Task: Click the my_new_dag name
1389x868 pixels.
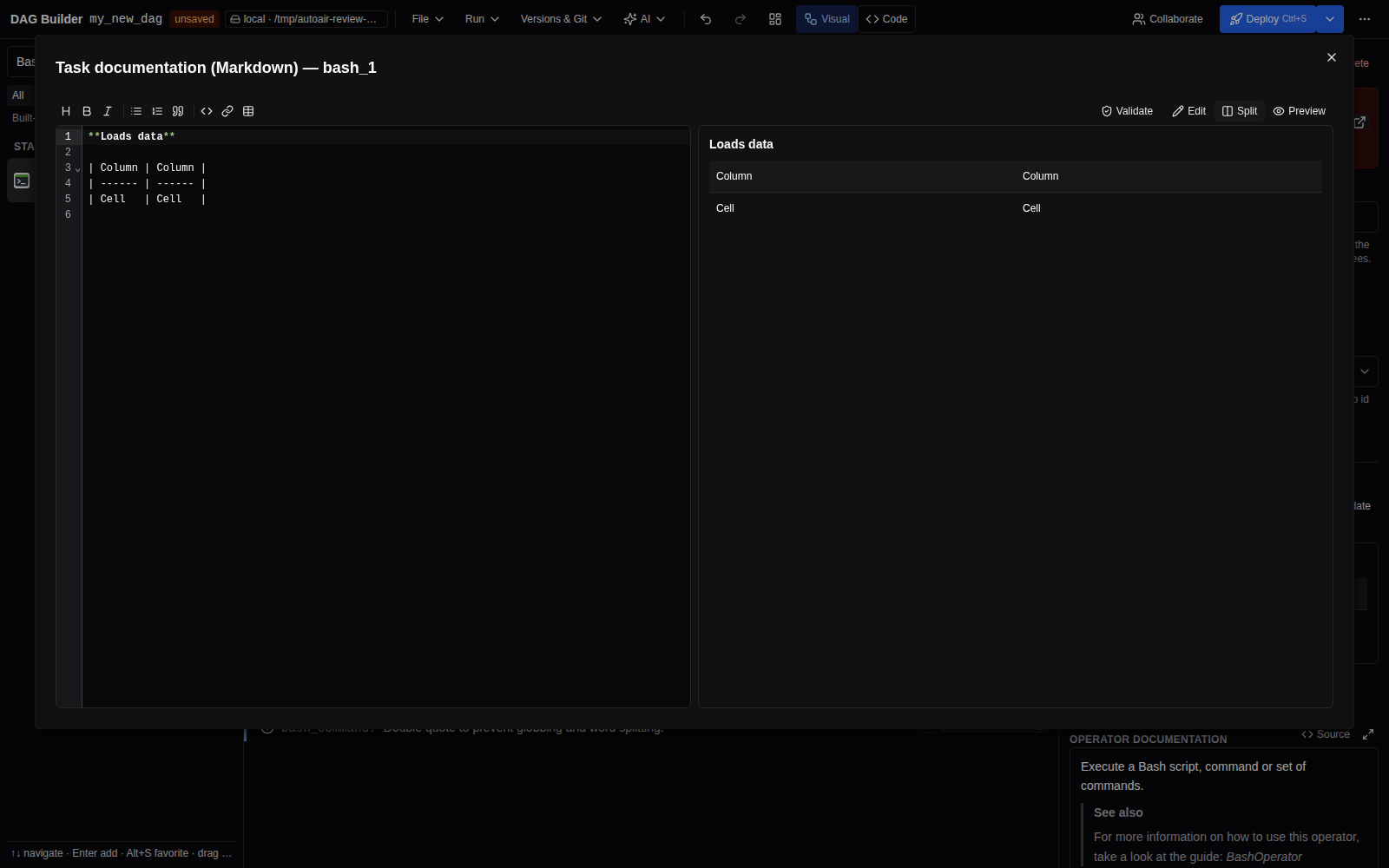Action: click(x=126, y=19)
